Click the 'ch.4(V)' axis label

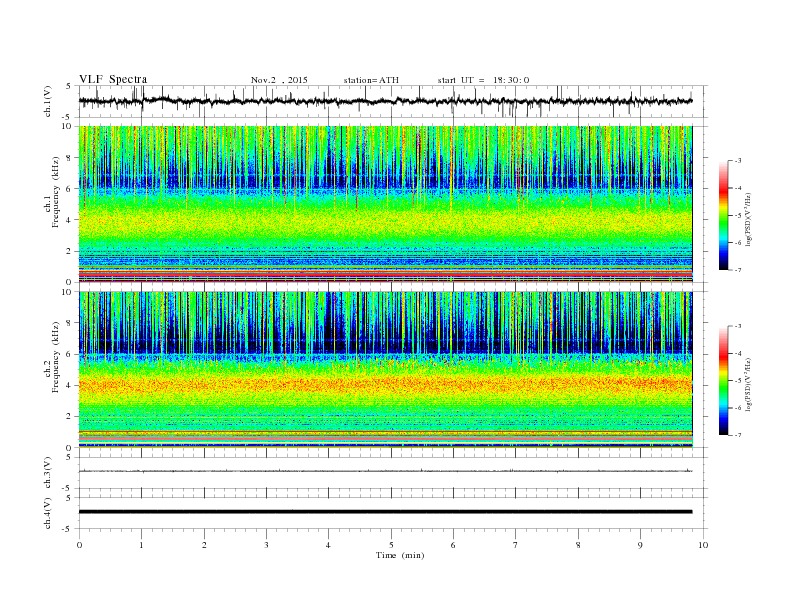click(x=48, y=513)
